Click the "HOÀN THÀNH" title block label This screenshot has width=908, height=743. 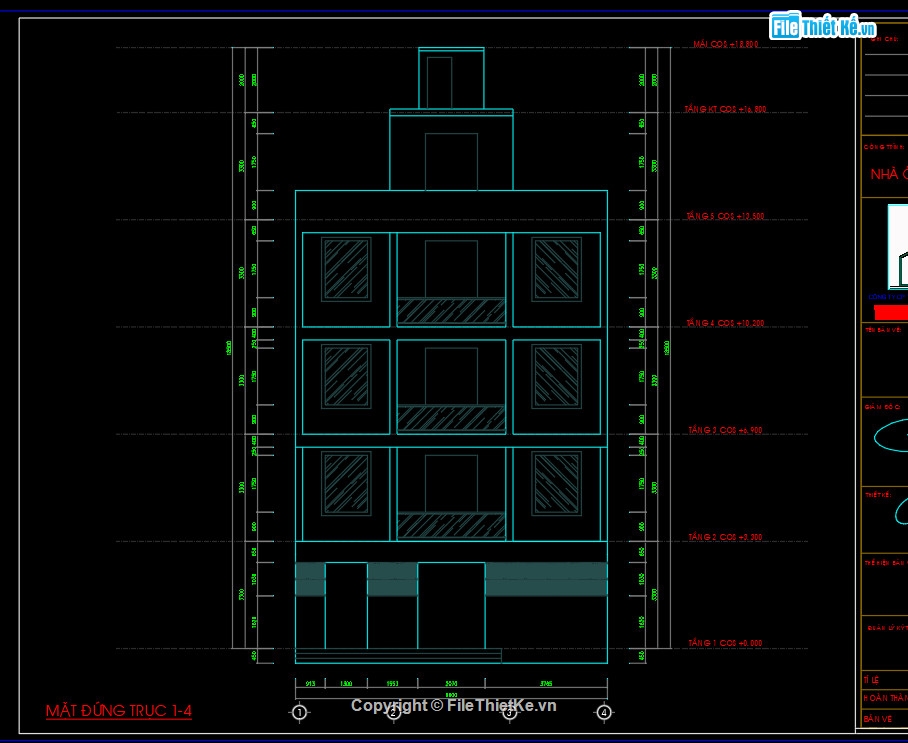(x=885, y=698)
